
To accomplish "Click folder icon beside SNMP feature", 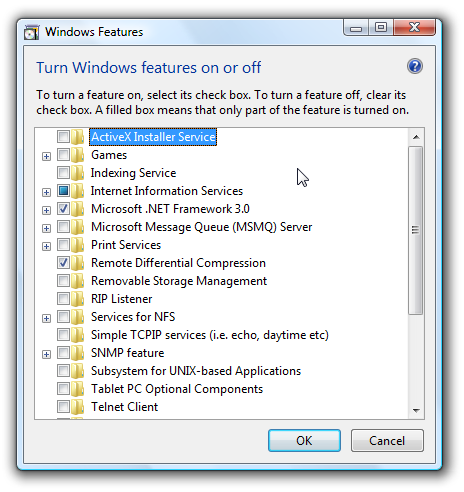I will [78, 353].
